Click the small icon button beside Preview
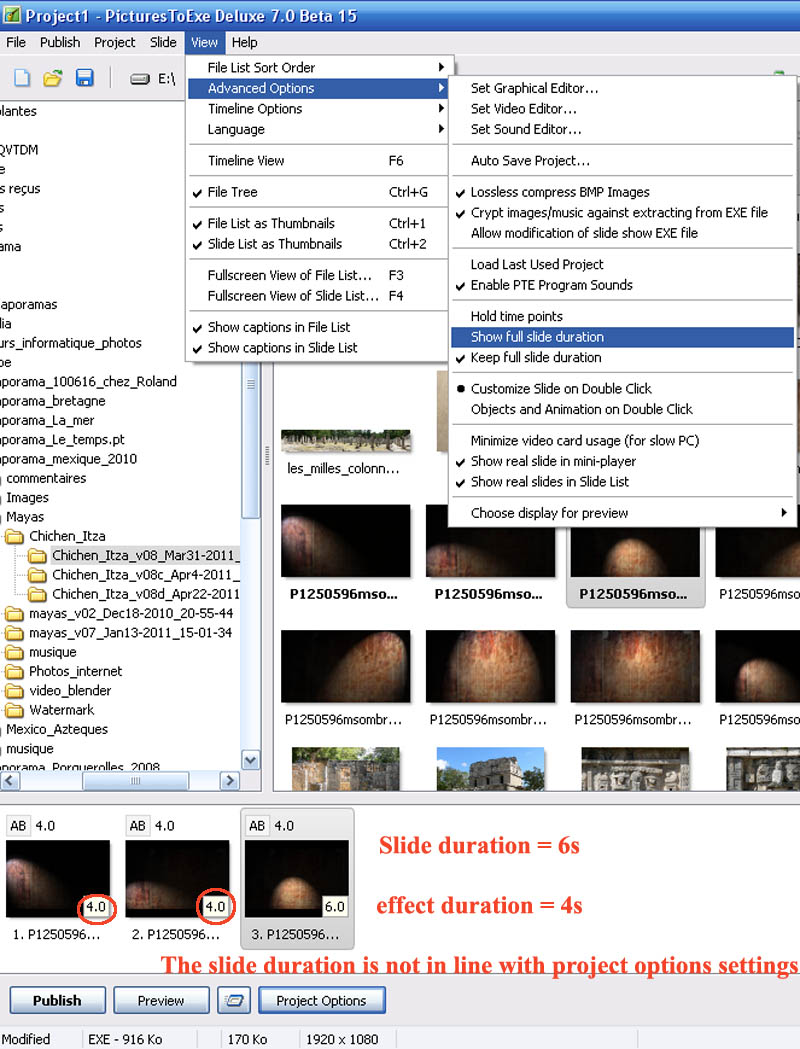Screen dimensions: 800x1049 tap(234, 1000)
